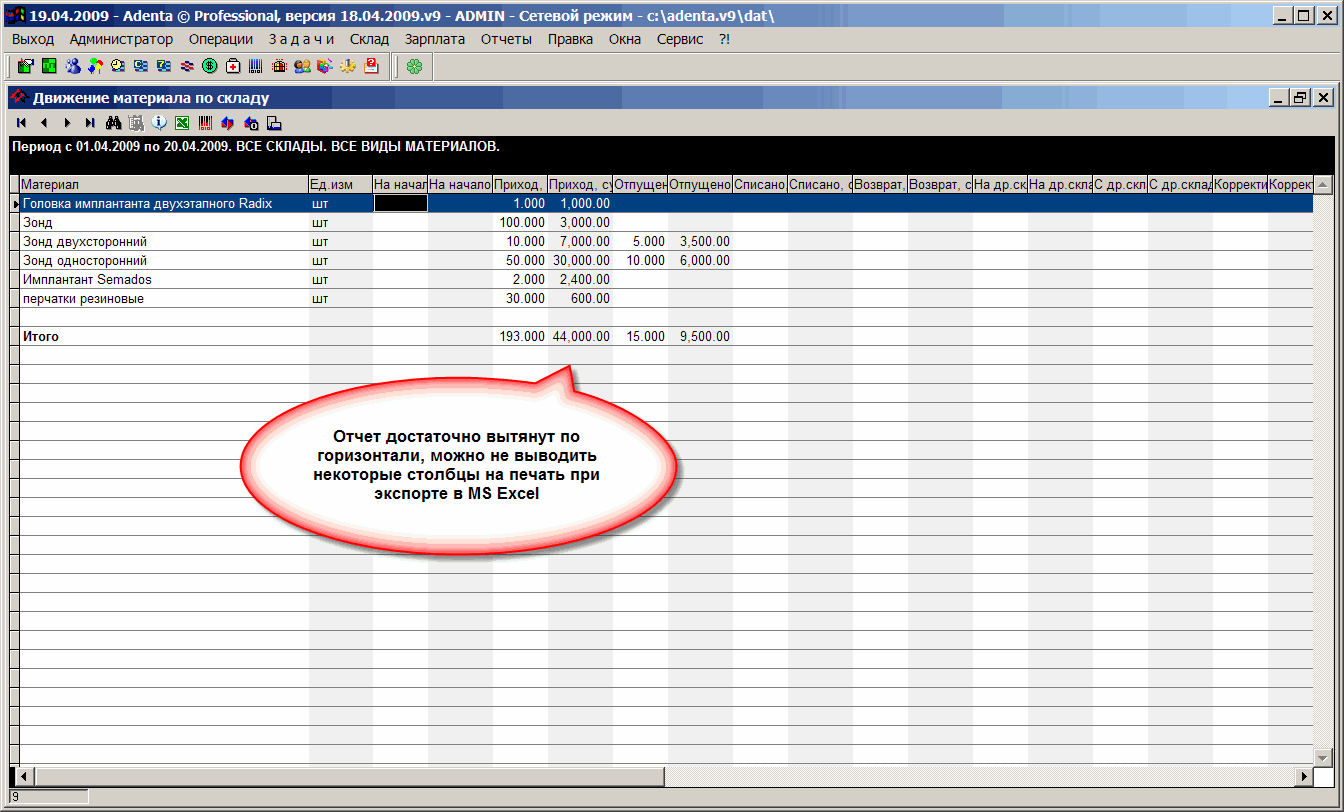The width and height of the screenshot is (1344, 812).
Task: Click the blue info bubble icon
Action: pyautogui.click(x=159, y=123)
